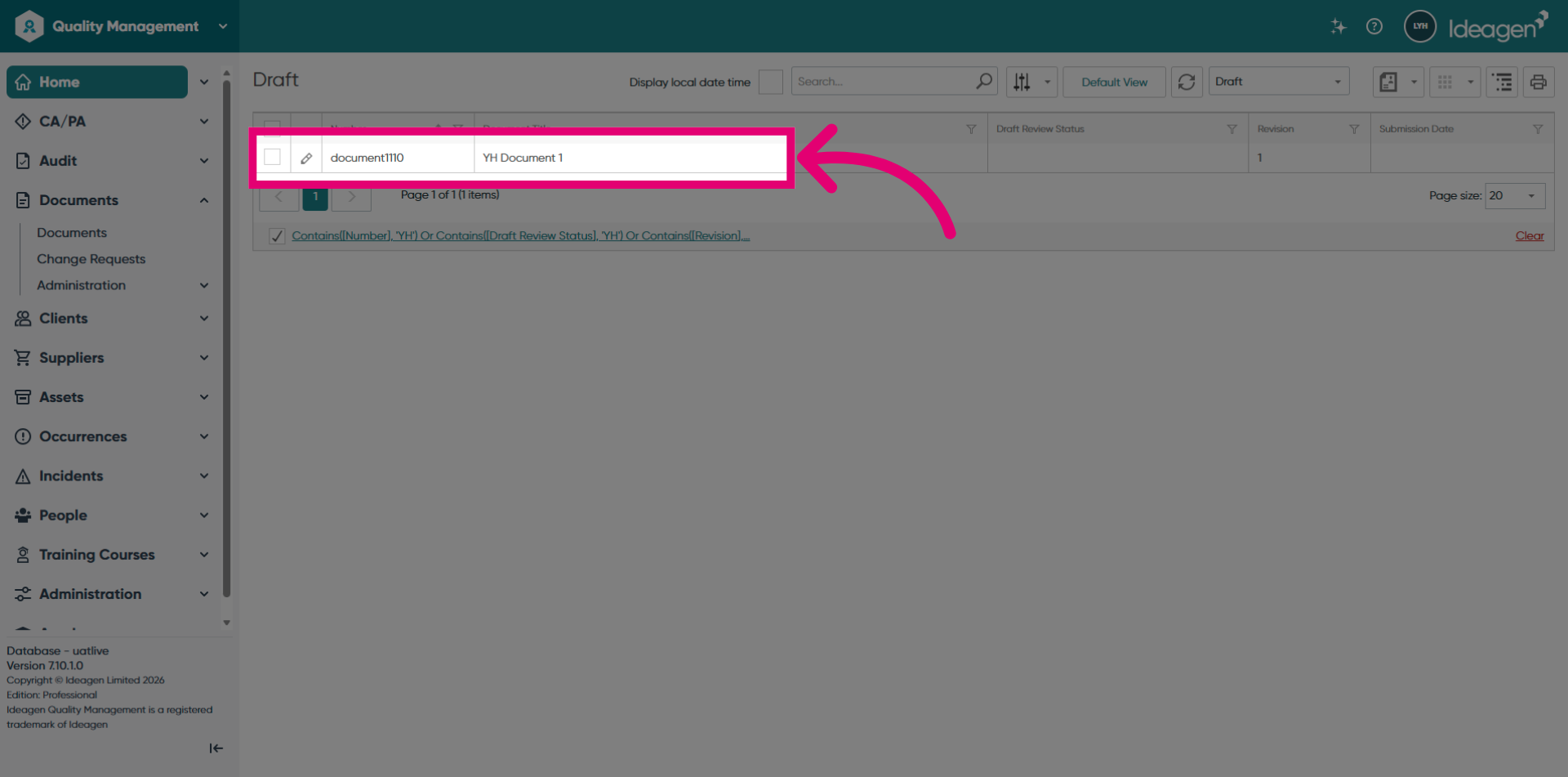Select the document1110 row checkbox
This screenshot has width=1568, height=777.
pos(273,157)
